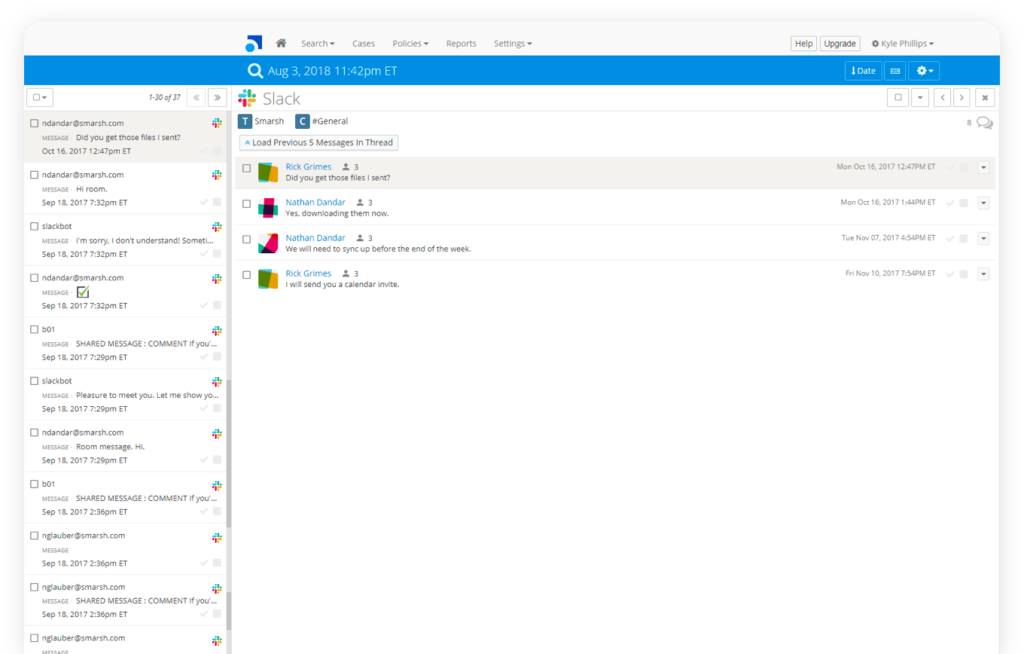This screenshot has width=1024, height=654.
Task: Click the 'Aug 3, 2018 11:42pm ET' search title
Action: coord(332,71)
